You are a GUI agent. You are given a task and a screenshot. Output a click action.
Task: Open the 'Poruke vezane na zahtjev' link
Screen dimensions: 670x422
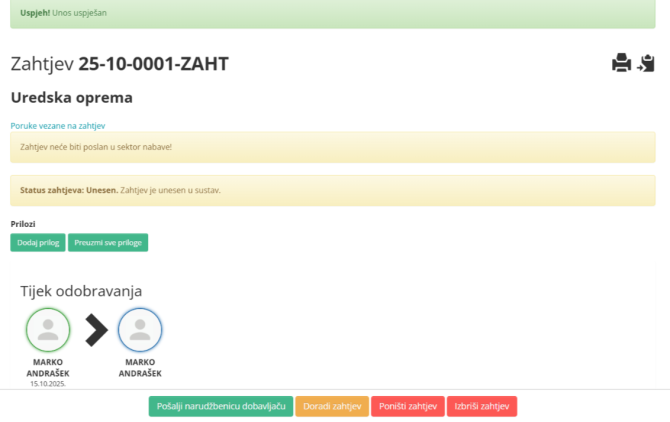(x=57, y=125)
